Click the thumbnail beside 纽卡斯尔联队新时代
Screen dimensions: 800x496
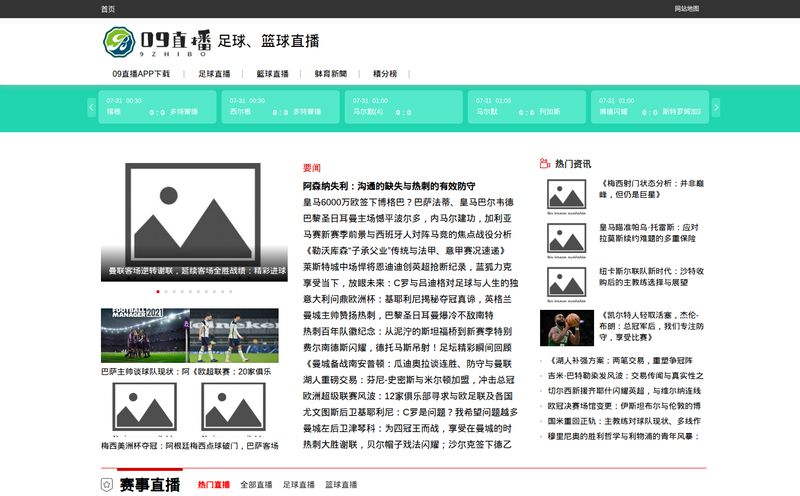click(x=566, y=283)
